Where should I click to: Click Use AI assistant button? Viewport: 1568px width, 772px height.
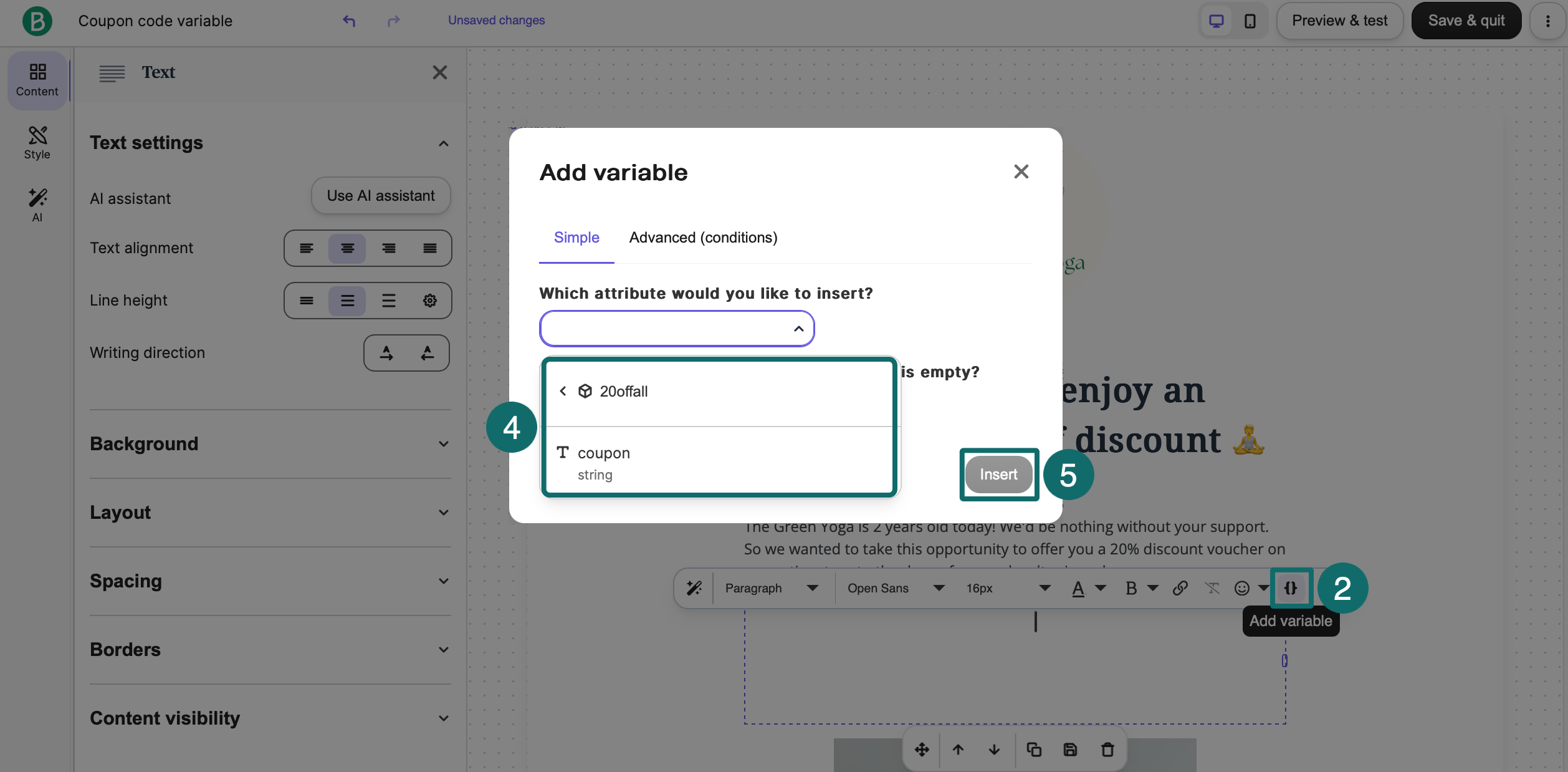[x=381, y=196]
